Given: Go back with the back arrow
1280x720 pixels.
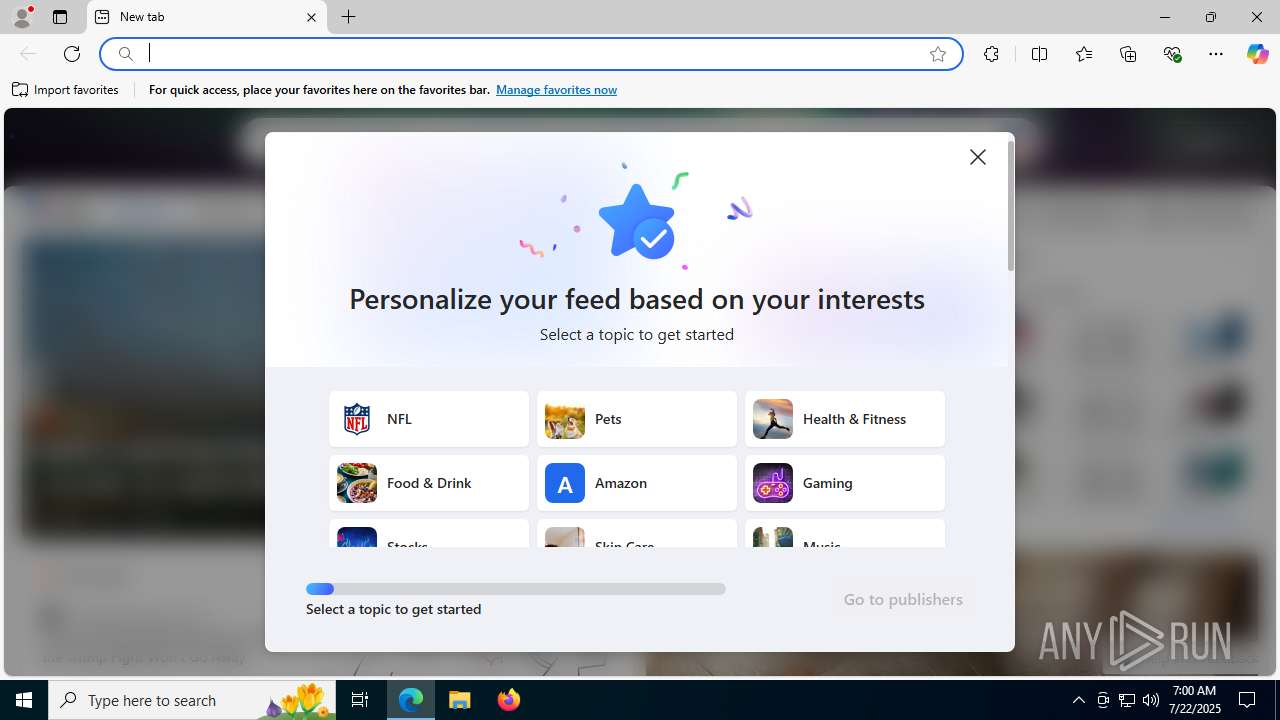Looking at the screenshot, I should 28,54.
